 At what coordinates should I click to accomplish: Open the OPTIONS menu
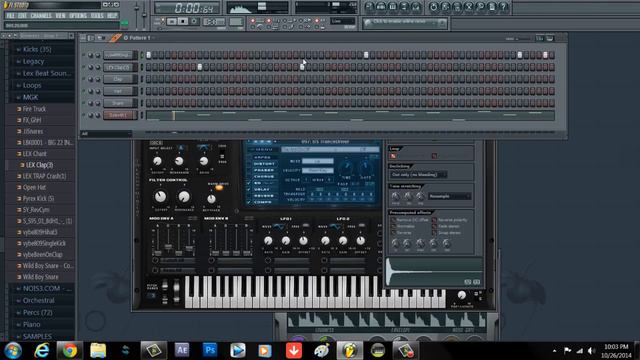78,16
